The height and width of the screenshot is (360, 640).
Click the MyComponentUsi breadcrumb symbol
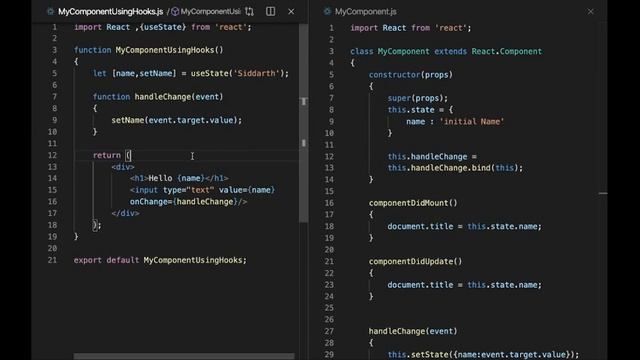[206, 11]
